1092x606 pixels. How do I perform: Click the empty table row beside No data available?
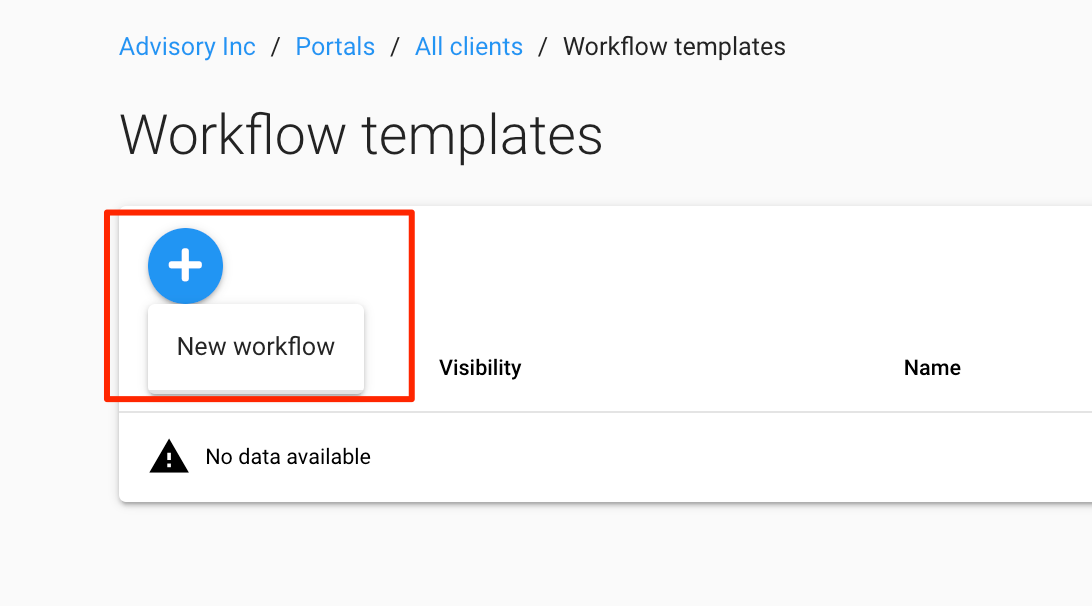click(700, 457)
